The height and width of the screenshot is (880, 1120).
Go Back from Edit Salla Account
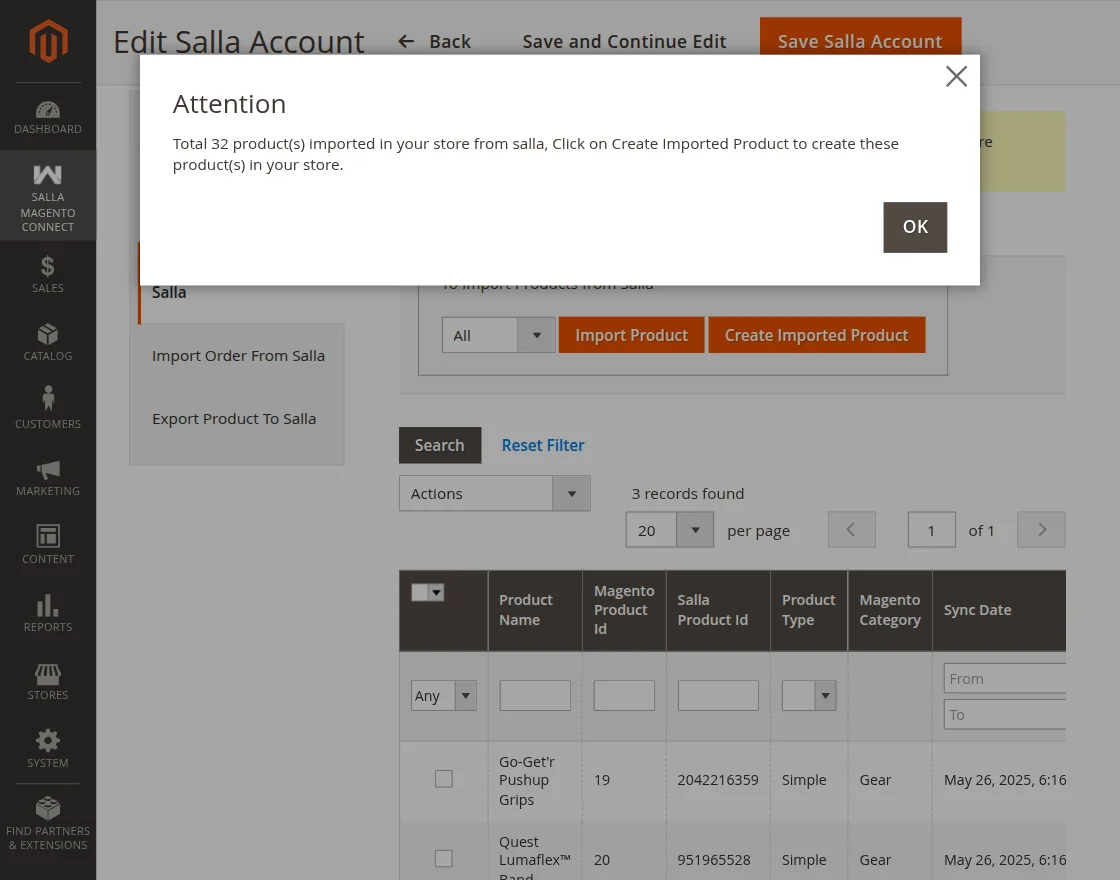(x=434, y=41)
